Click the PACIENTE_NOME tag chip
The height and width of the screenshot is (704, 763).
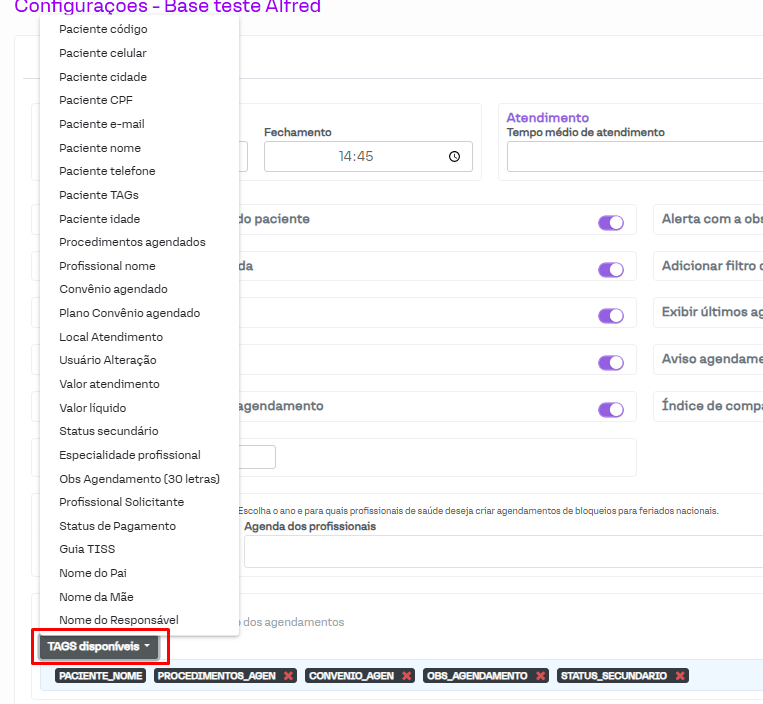point(100,676)
